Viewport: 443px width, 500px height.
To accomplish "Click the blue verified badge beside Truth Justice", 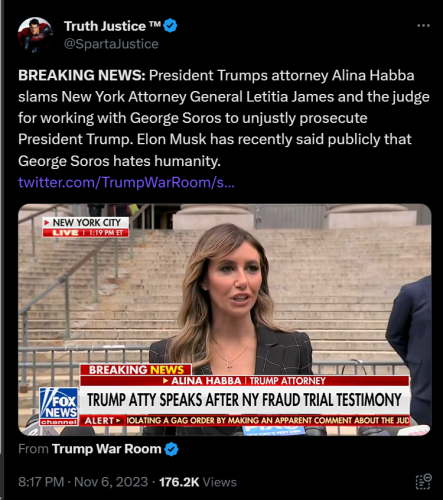I will 170,26.
